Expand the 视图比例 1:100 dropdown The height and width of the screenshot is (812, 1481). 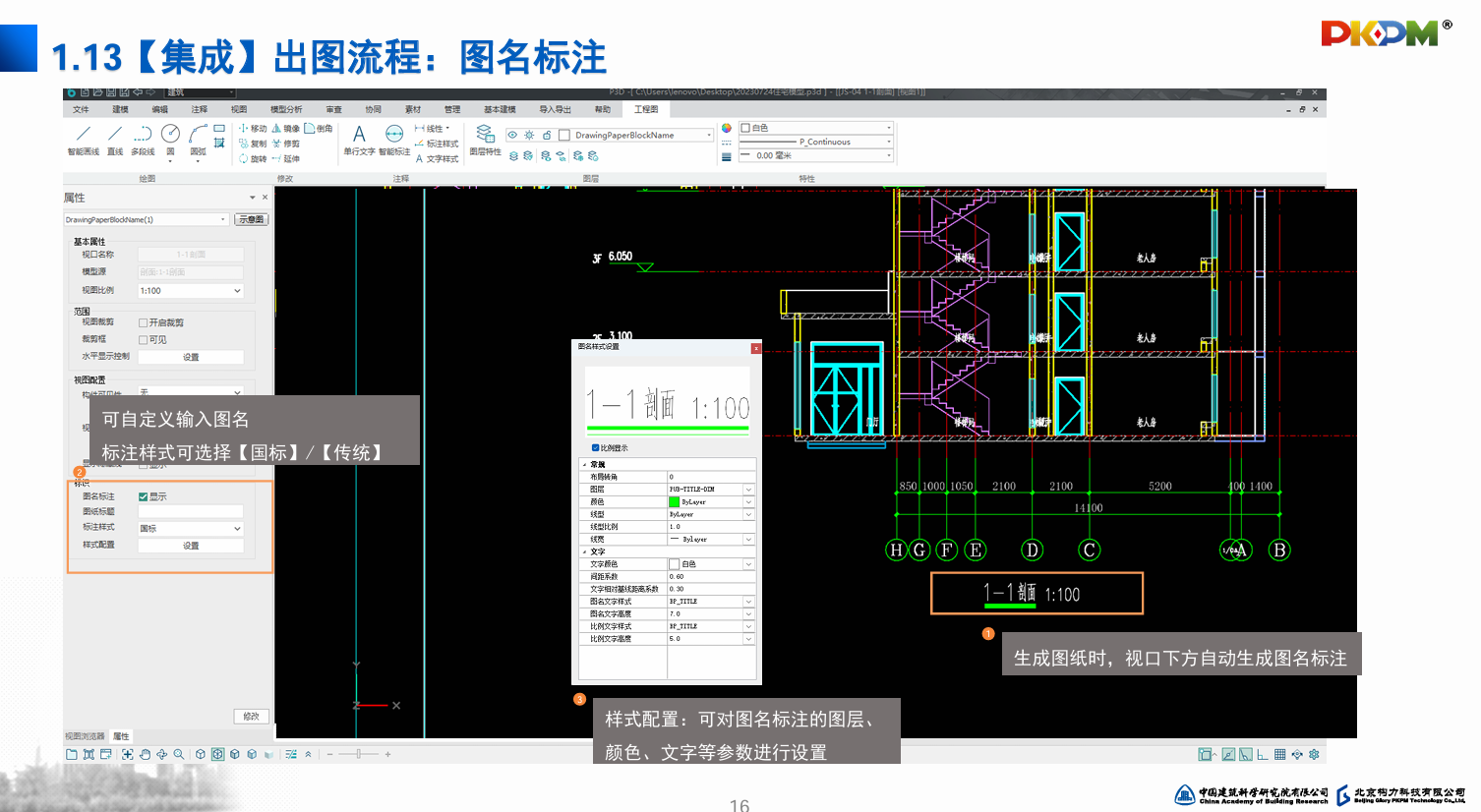point(191,291)
